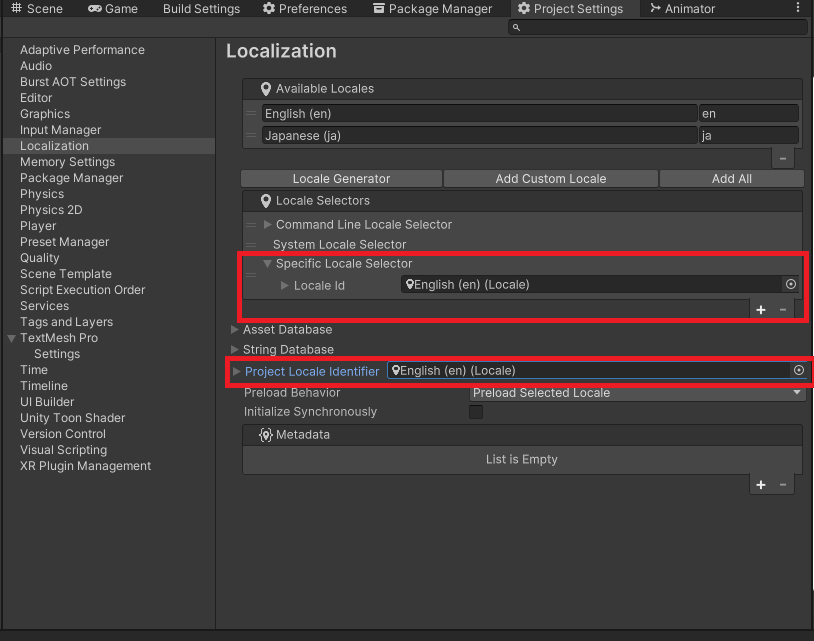The height and width of the screenshot is (641, 814).
Task: Open Version Control settings
Action: pyautogui.click(x=63, y=434)
